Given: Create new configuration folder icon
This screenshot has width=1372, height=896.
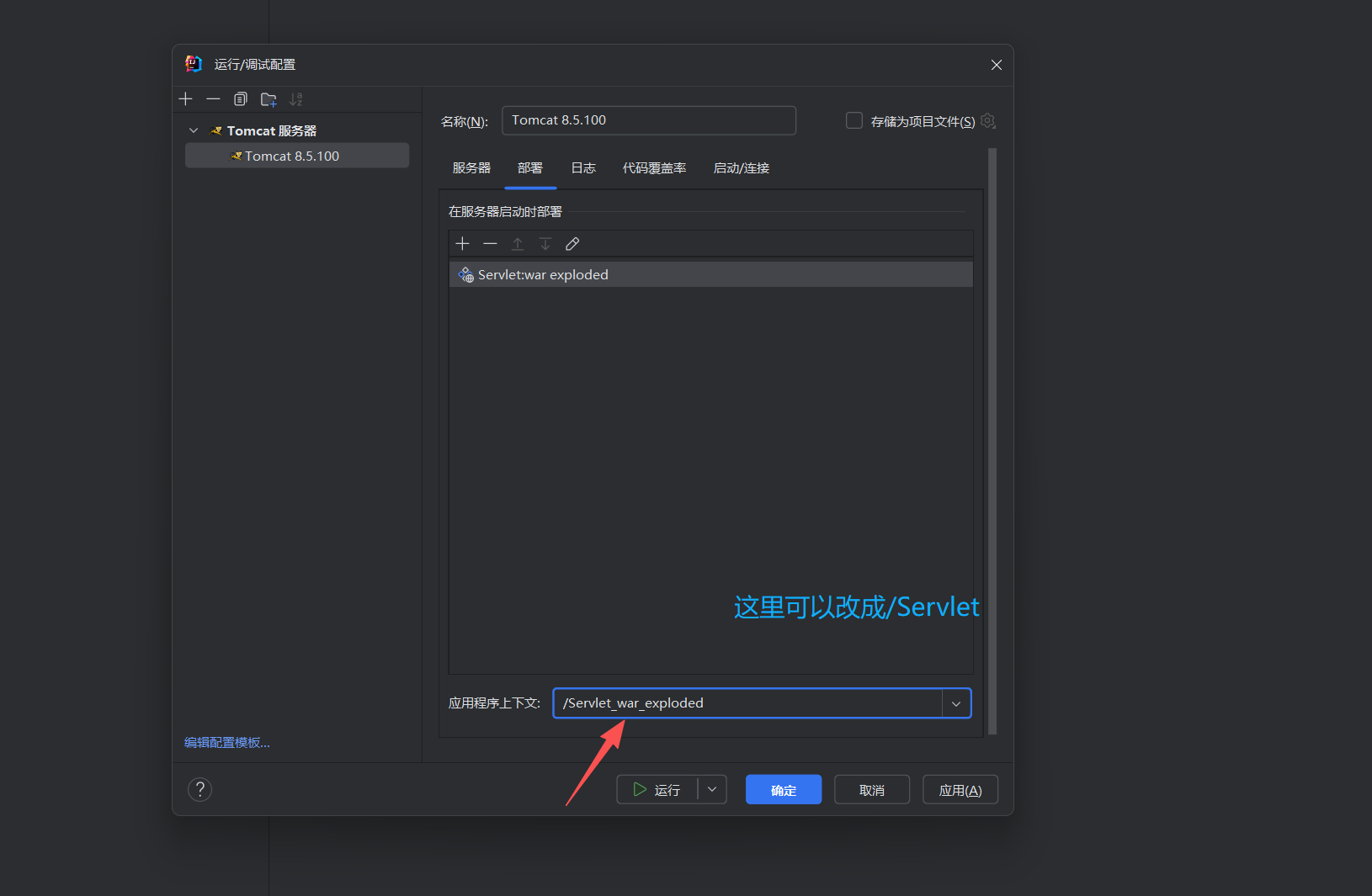Looking at the screenshot, I should point(269,99).
